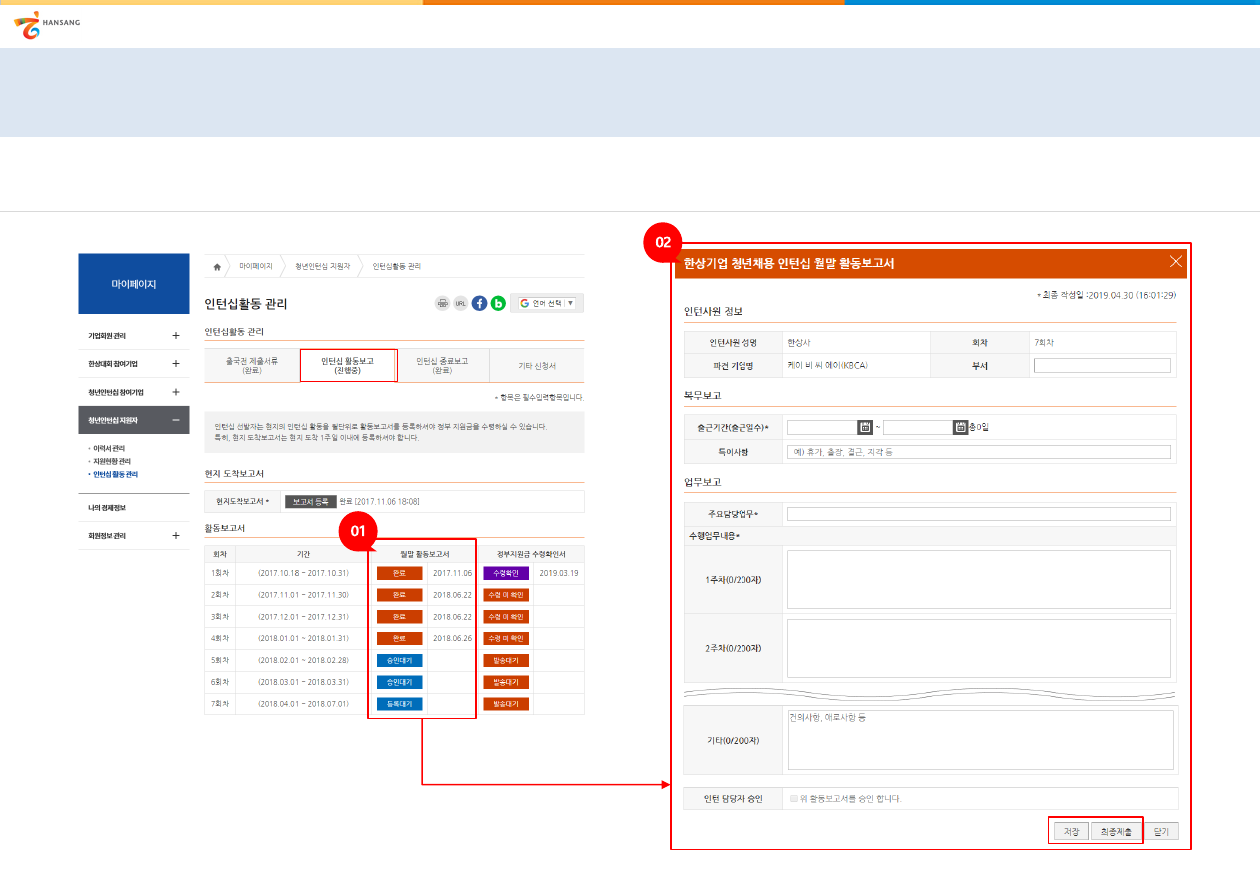
Task: Click the 부서 input field
Action: pos(1102,366)
